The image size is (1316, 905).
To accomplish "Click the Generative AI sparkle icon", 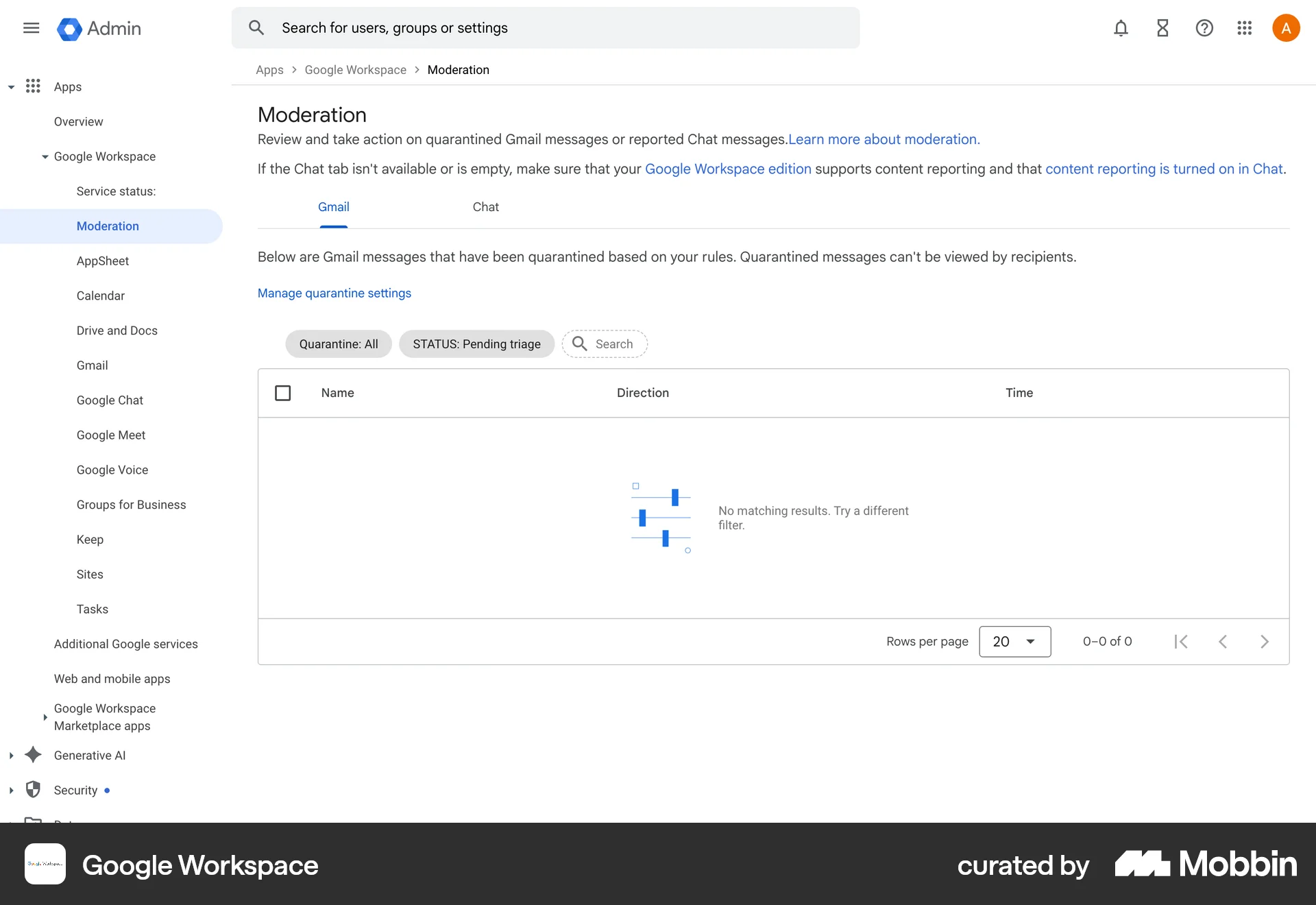I will point(33,754).
